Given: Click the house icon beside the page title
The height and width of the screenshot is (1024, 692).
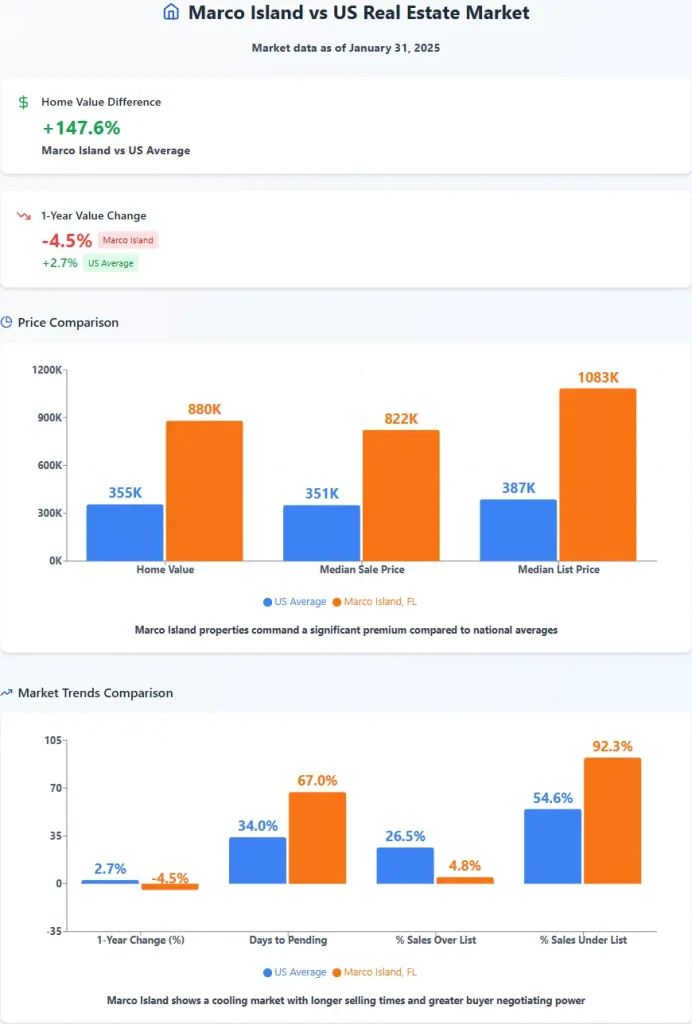Looking at the screenshot, I should [x=171, y=13].
